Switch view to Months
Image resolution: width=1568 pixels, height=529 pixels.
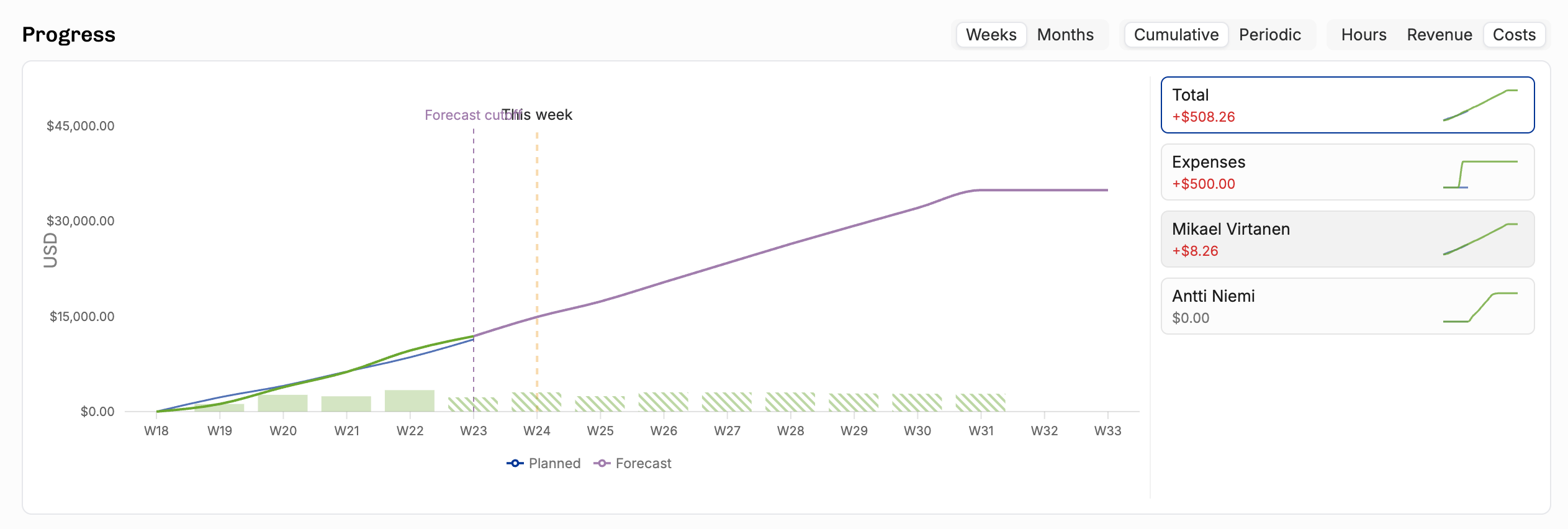pos(1065,35)
